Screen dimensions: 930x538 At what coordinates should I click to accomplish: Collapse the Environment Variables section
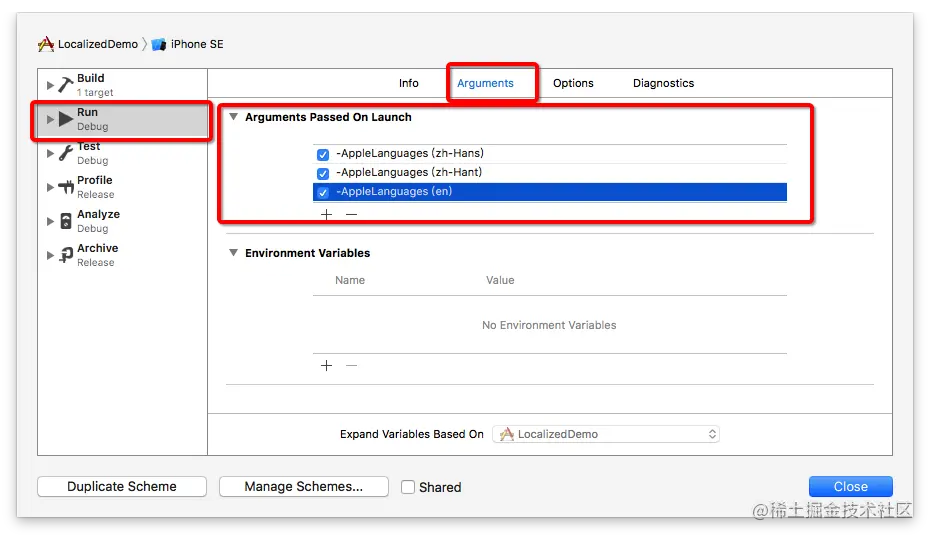[x=234, y=253]
